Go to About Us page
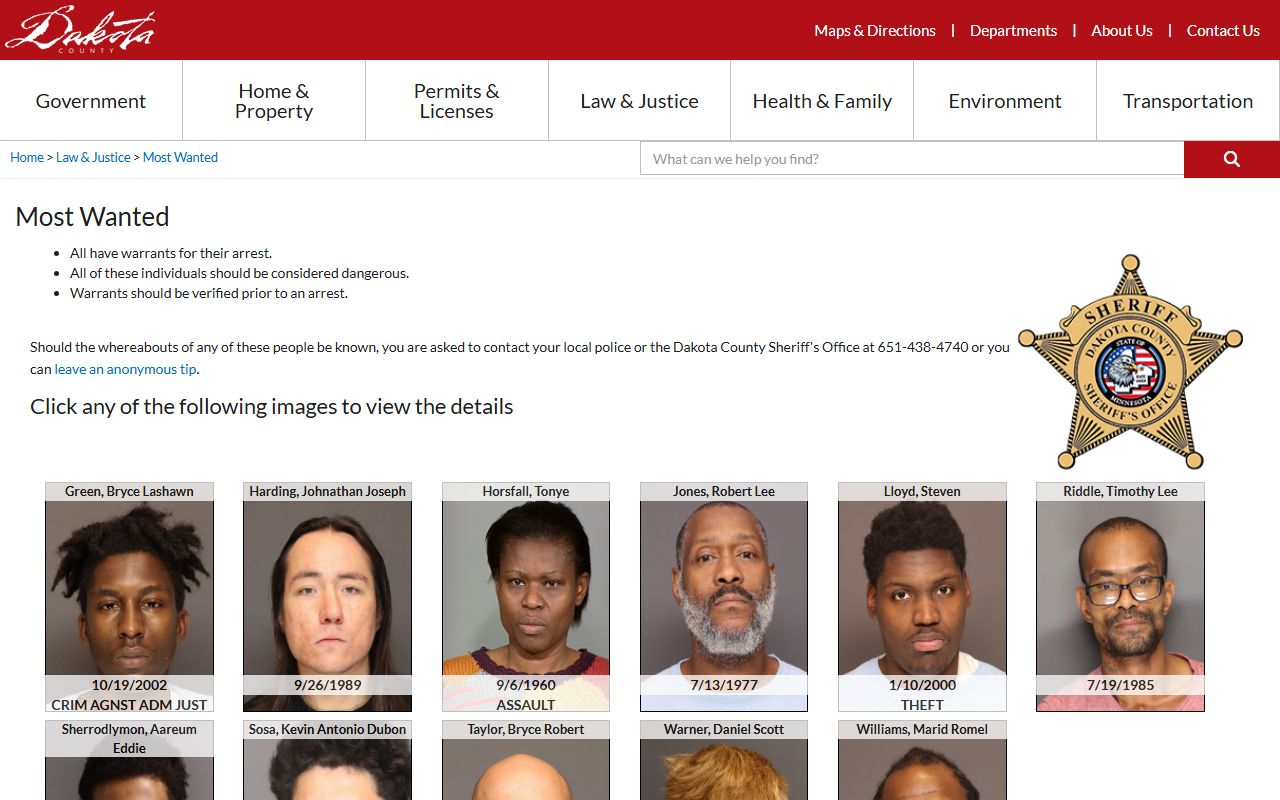Viewport: 1280px width, 800px height. pyautogui.click(x=1122, y=31)
